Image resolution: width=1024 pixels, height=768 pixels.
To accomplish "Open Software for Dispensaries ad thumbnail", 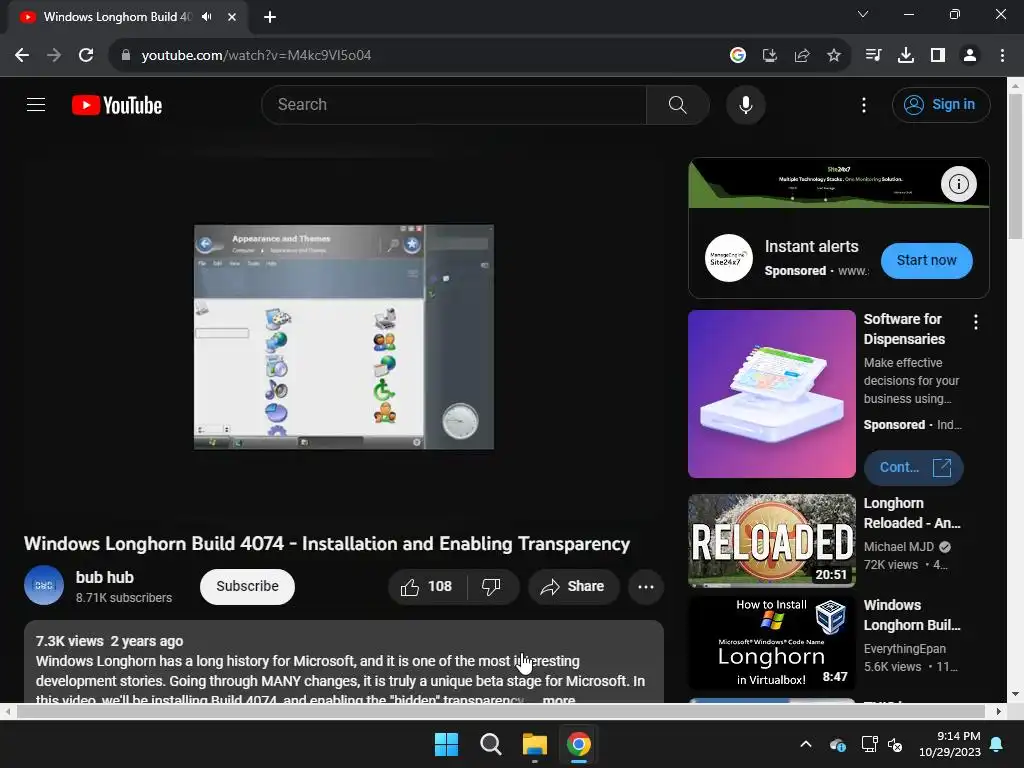I will [771, 394].
